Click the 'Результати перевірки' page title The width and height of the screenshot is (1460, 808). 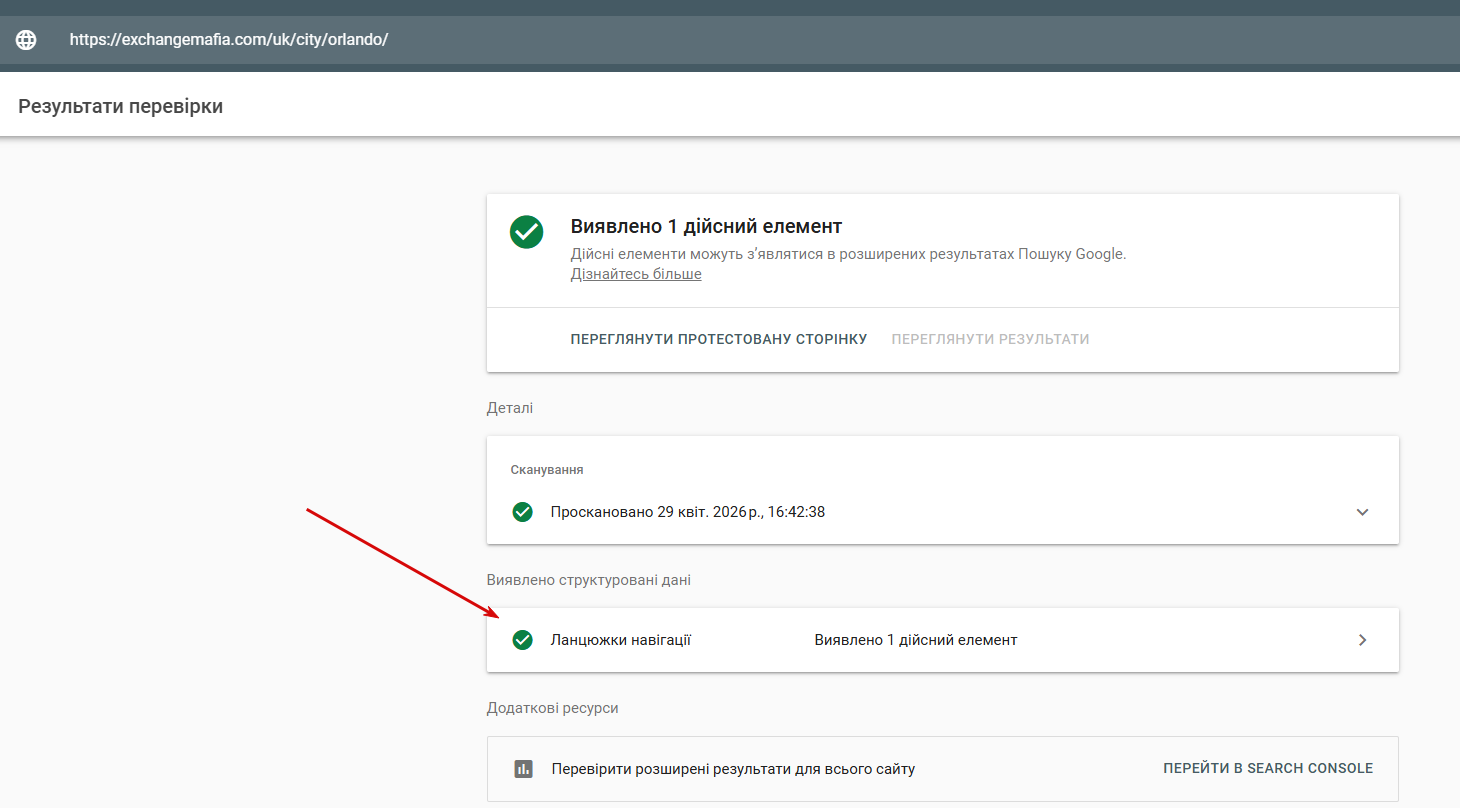(x=121, y=106)
